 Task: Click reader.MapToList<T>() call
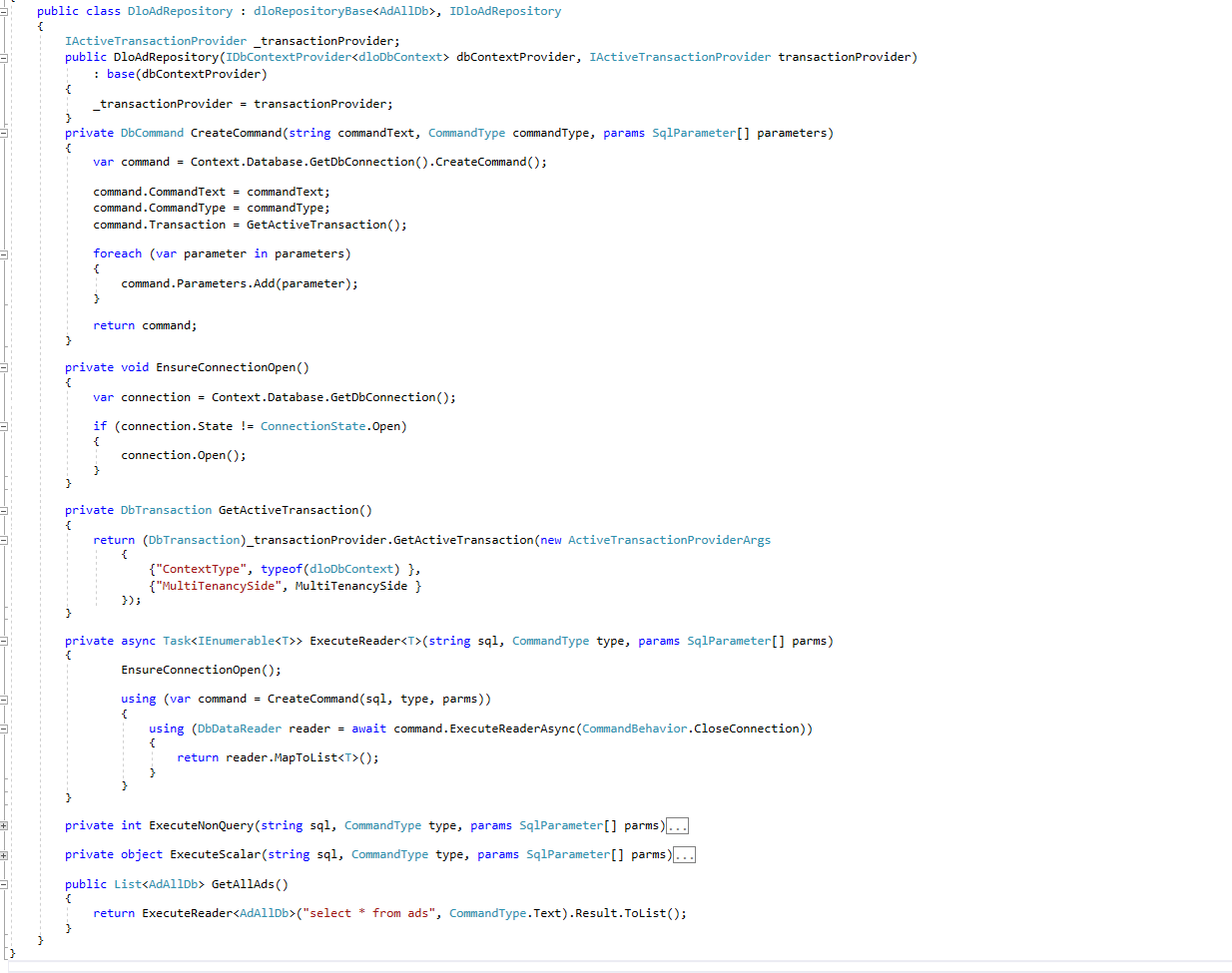click(303, 757)
